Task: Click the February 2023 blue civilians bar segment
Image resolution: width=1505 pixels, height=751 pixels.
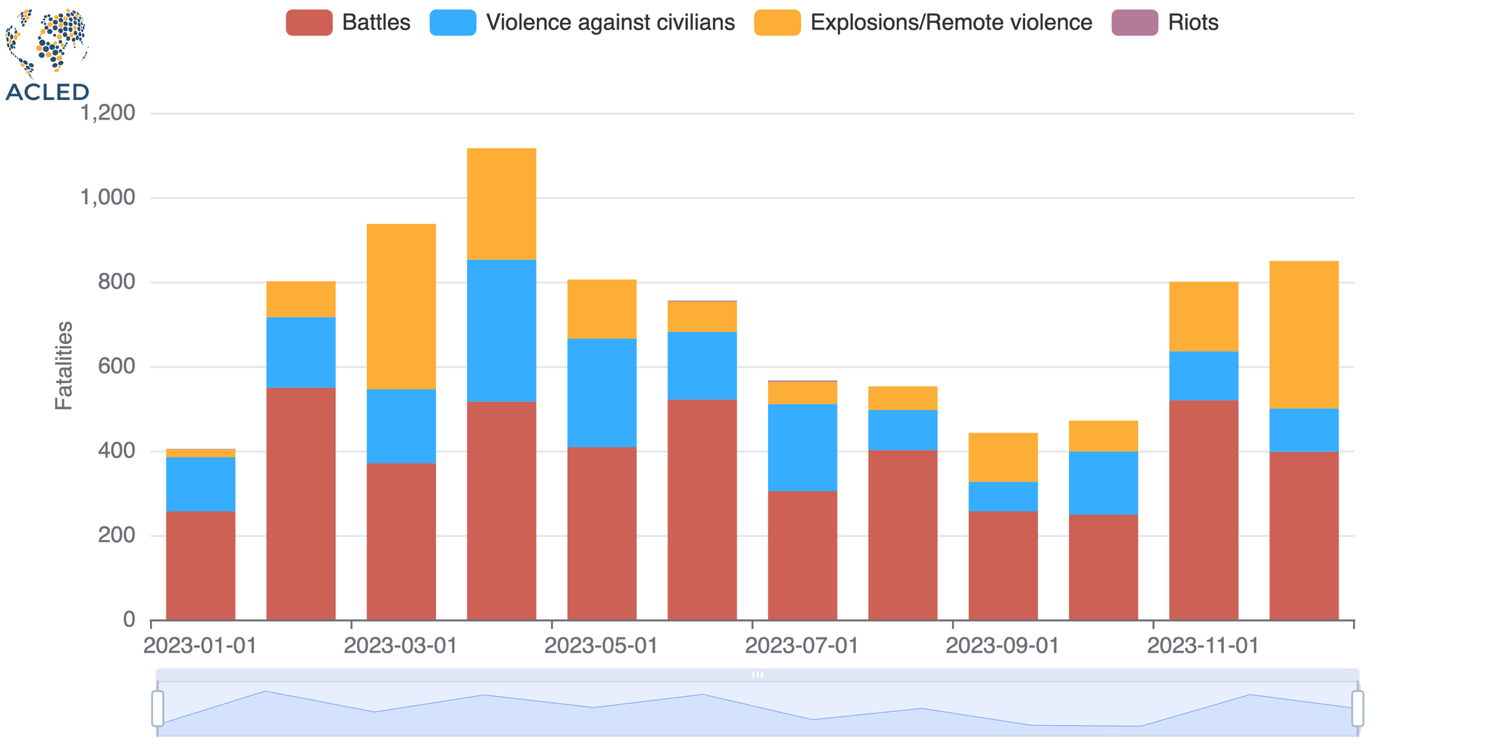Action: [x=301, y=352]
